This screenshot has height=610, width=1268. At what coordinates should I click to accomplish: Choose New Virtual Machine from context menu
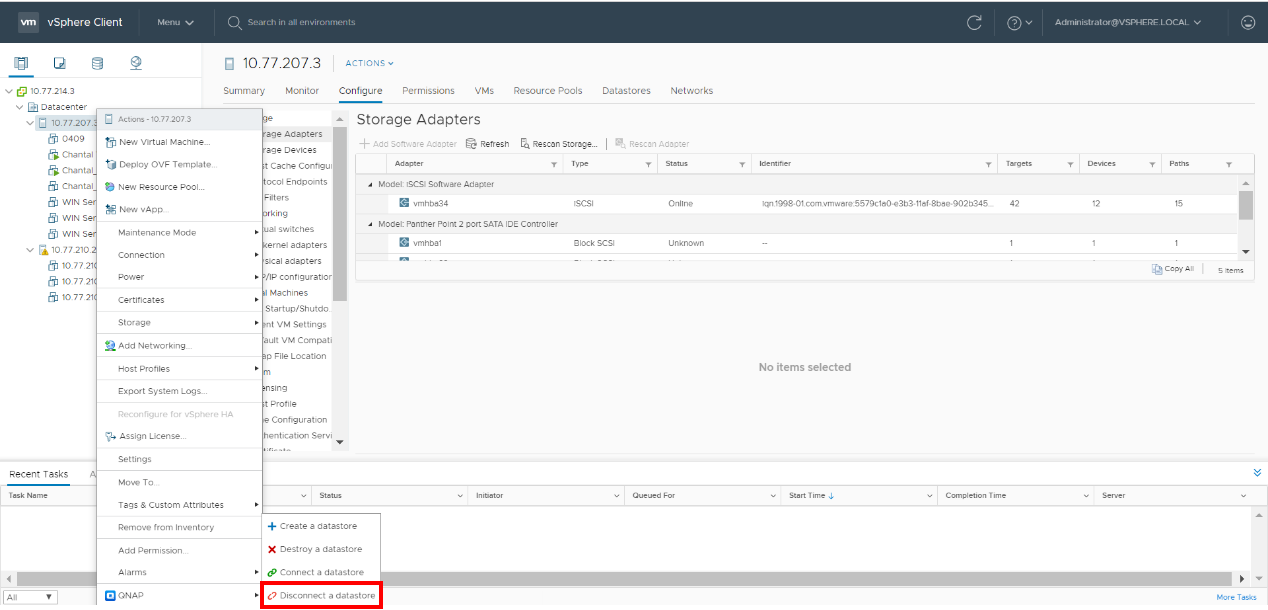coord(164,142)
